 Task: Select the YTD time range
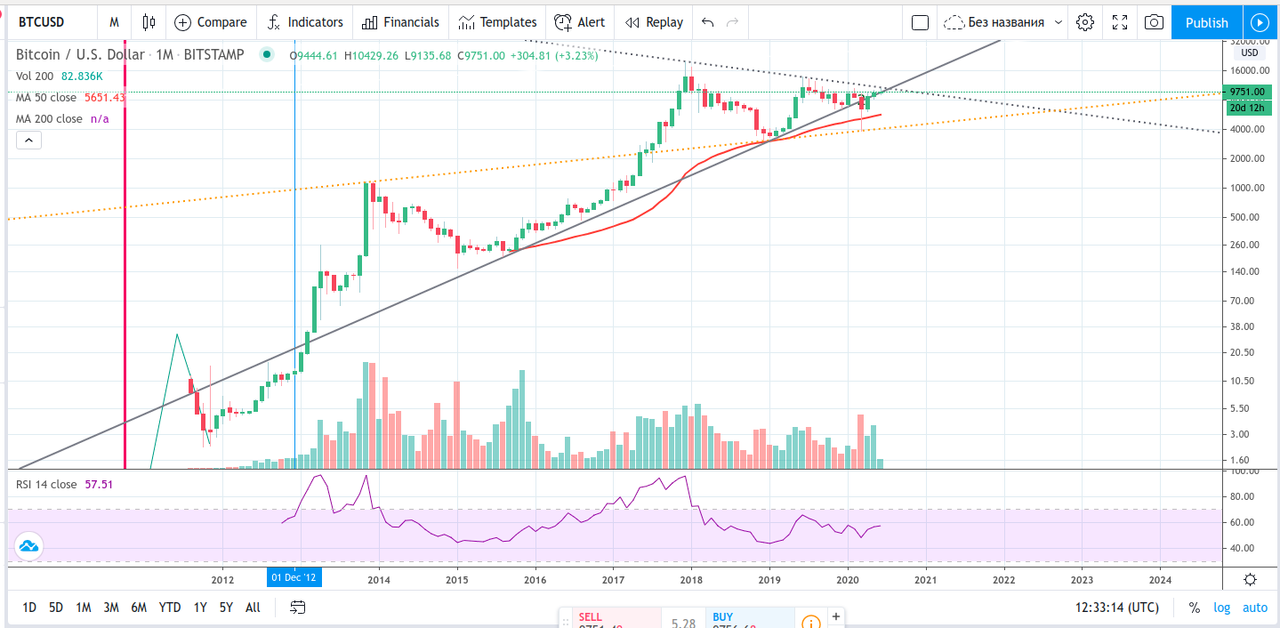[170, 607]
